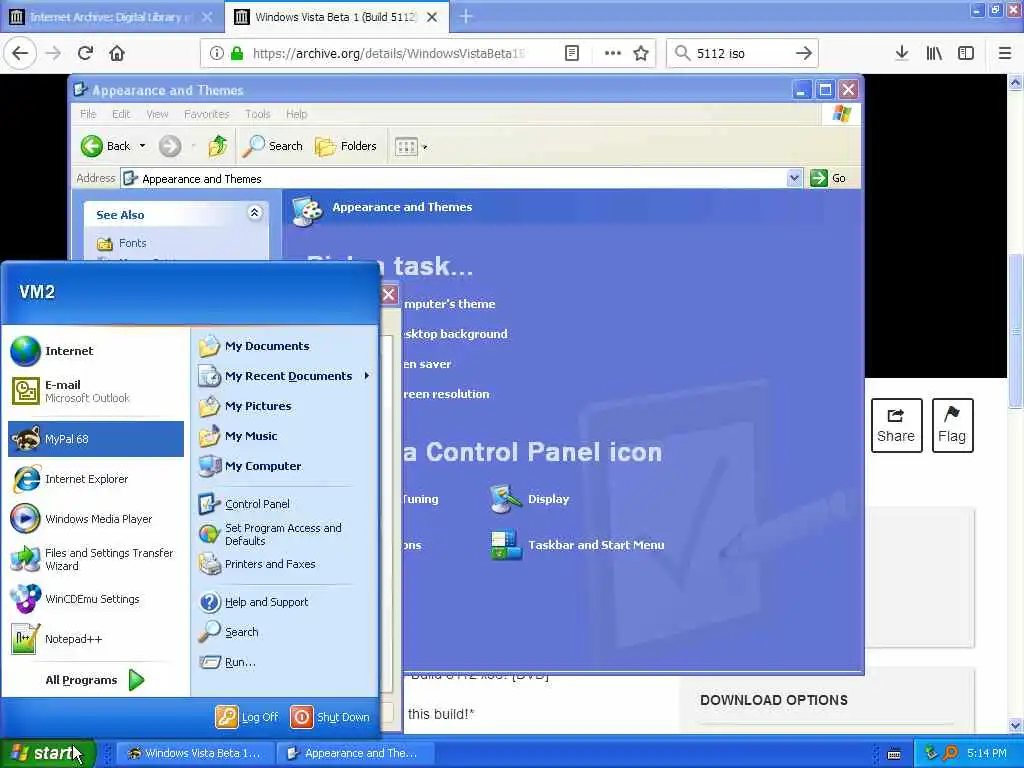Click the Shut Down button

pyautogui.click(x=330, y=717)
